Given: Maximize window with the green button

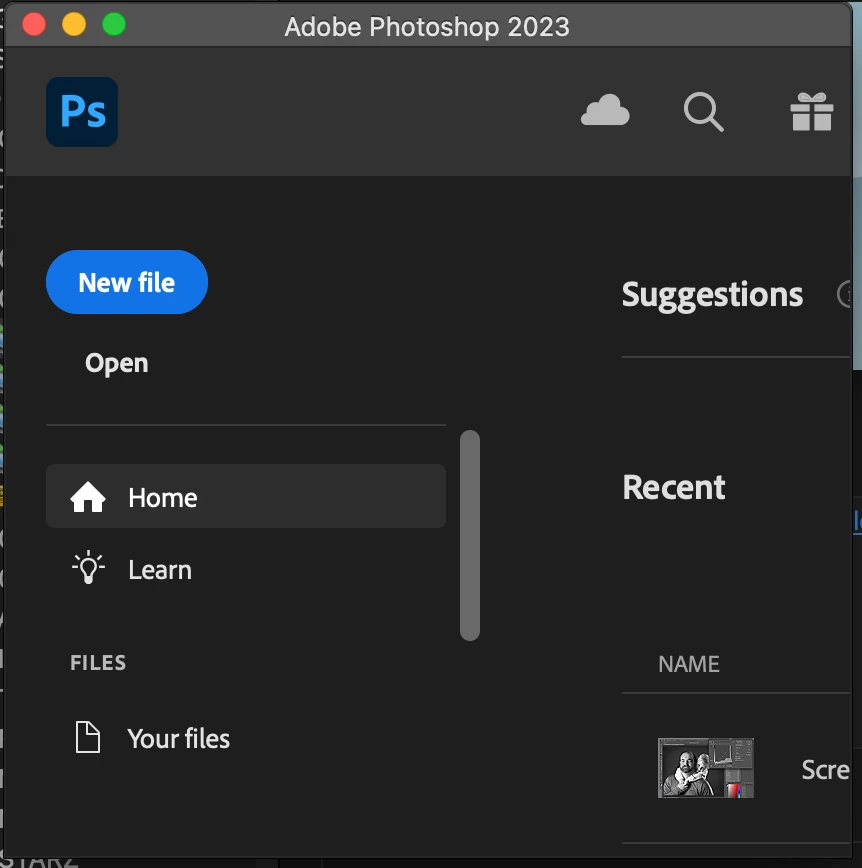Looking at the screenshot, I should click(x=114, y=24).
